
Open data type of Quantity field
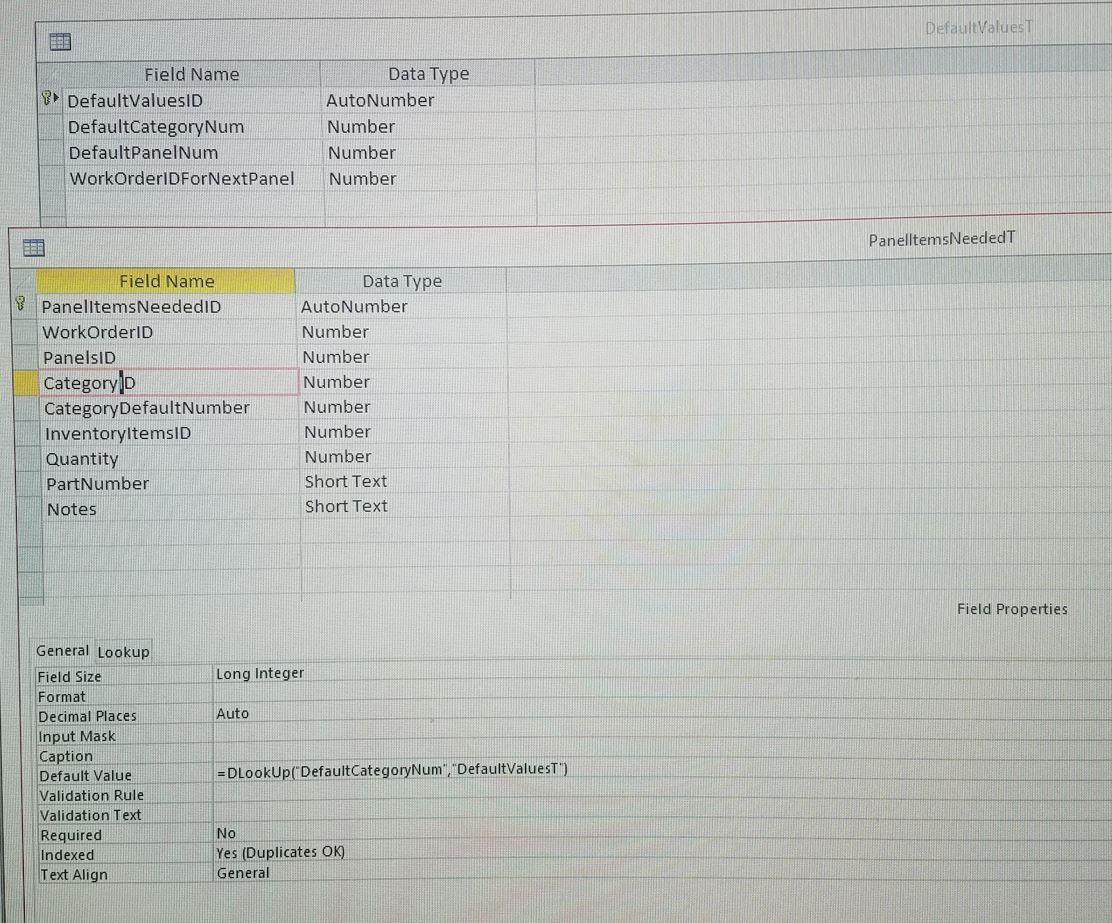click(x=338, y=456)
